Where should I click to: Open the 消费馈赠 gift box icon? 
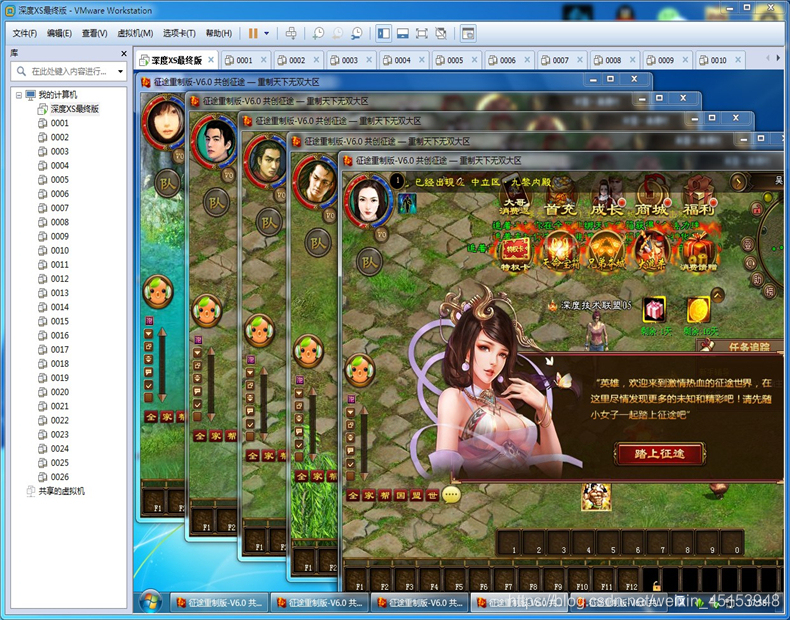(698, 252)
